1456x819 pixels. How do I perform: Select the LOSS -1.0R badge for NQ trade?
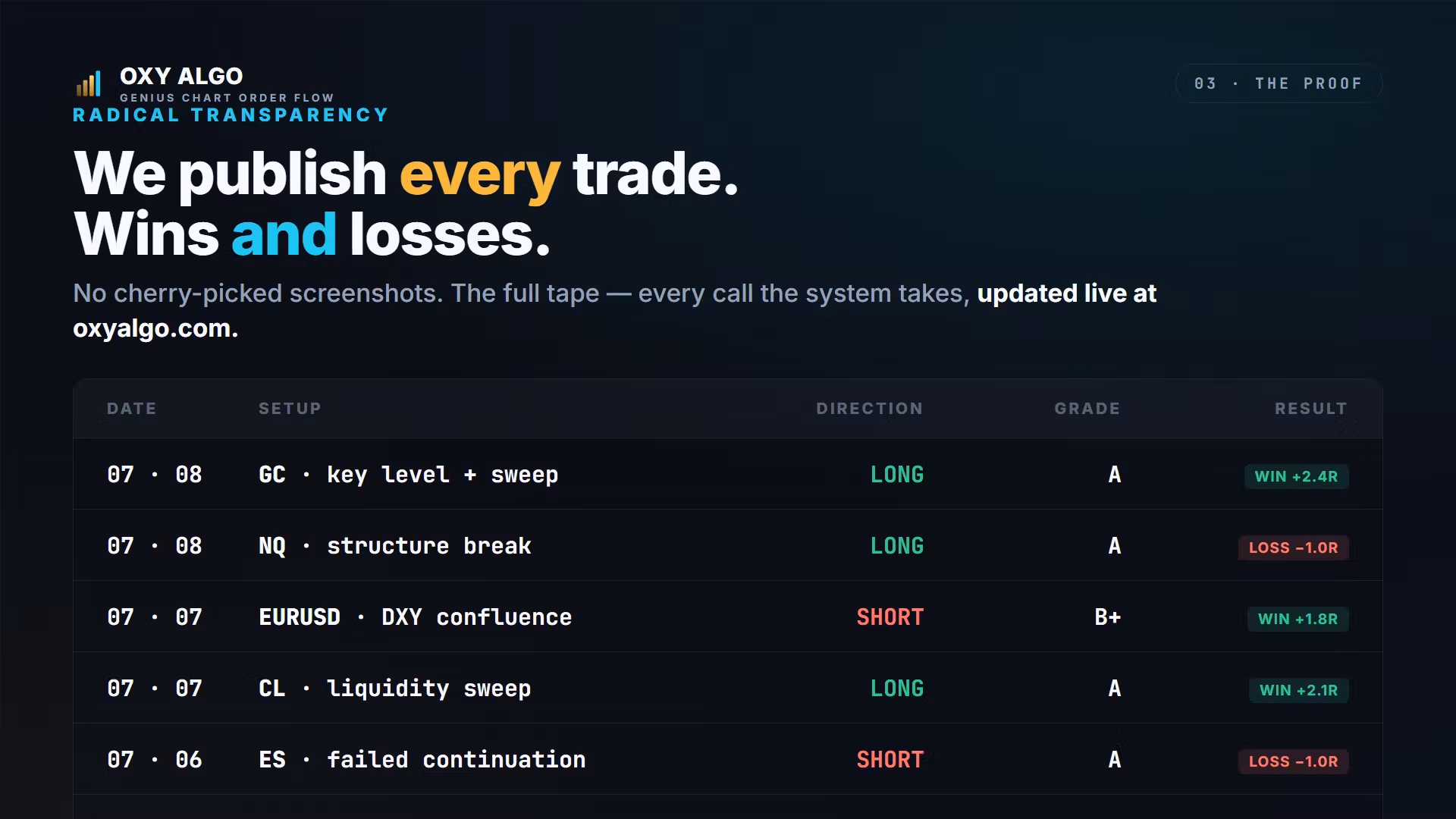(1294, 548)
